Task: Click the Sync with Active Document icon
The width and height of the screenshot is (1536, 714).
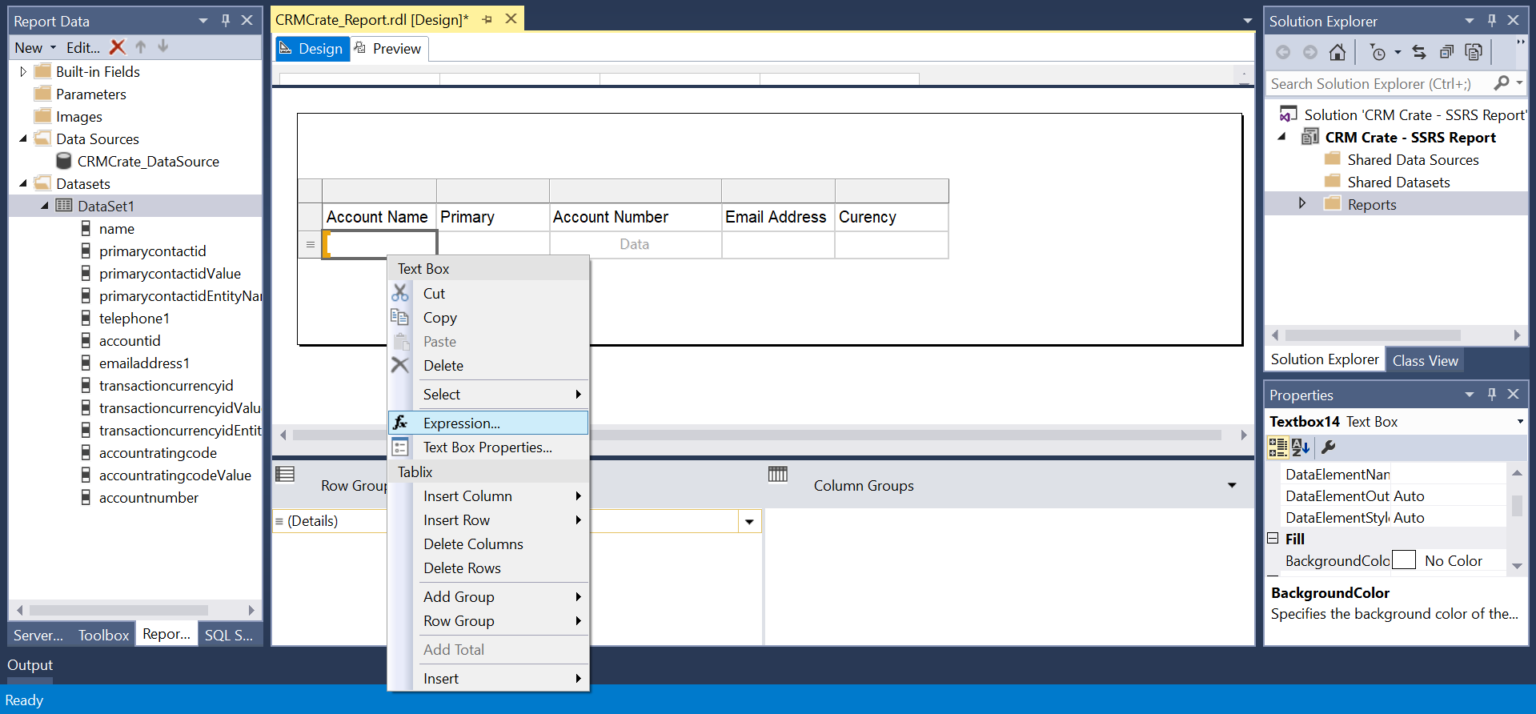Action: click(x=1419, y=52)
